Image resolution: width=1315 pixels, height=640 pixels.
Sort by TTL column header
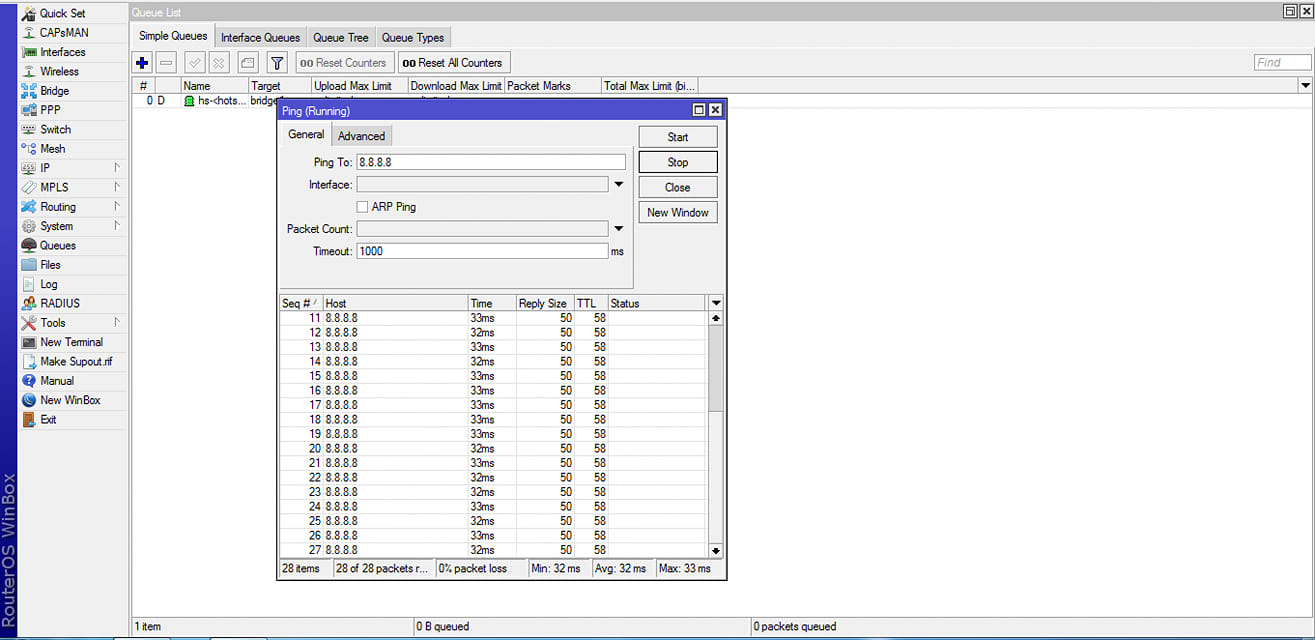pos(590,303)
